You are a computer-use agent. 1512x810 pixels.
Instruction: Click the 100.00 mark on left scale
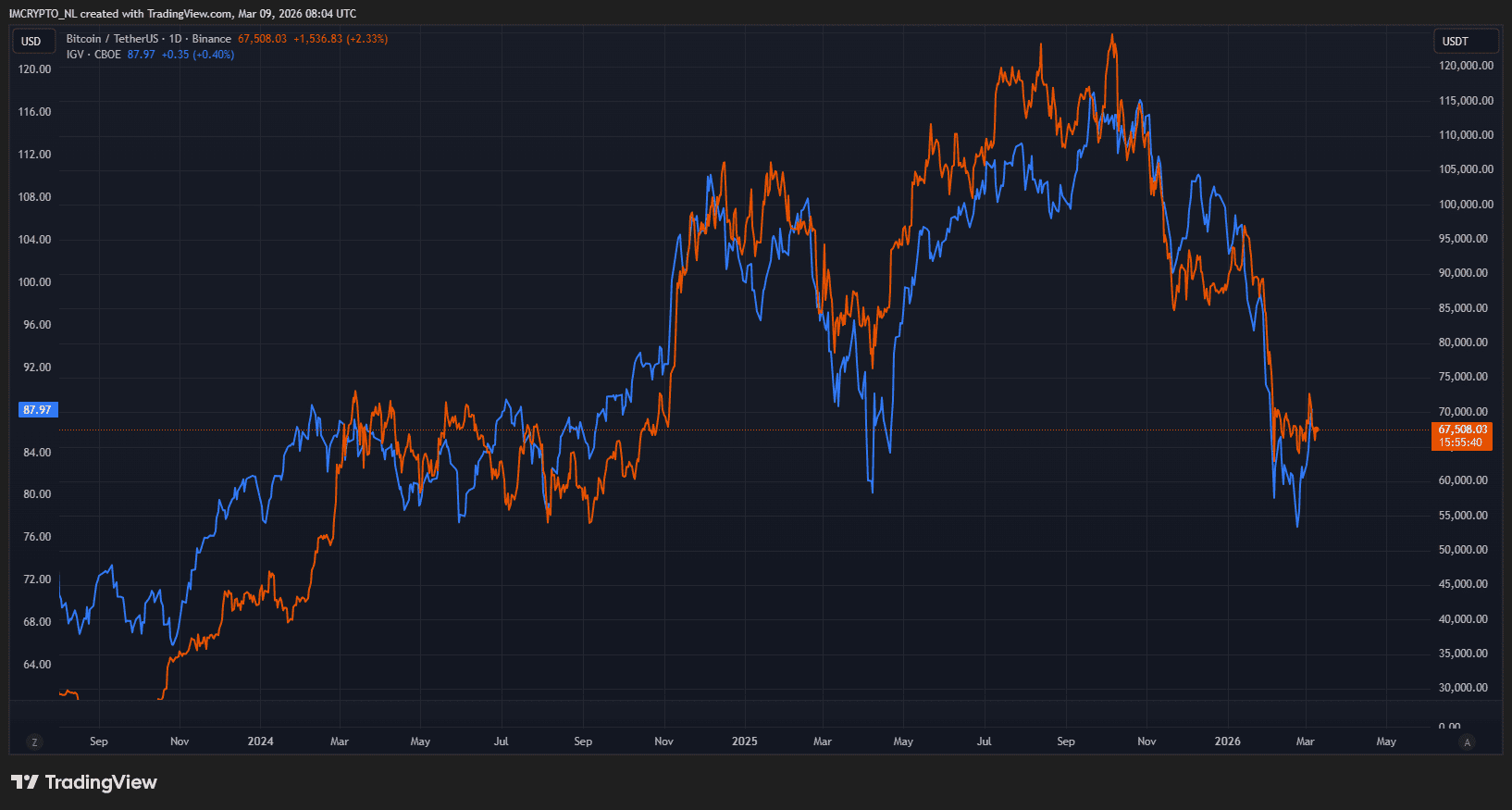click(36, 281)
